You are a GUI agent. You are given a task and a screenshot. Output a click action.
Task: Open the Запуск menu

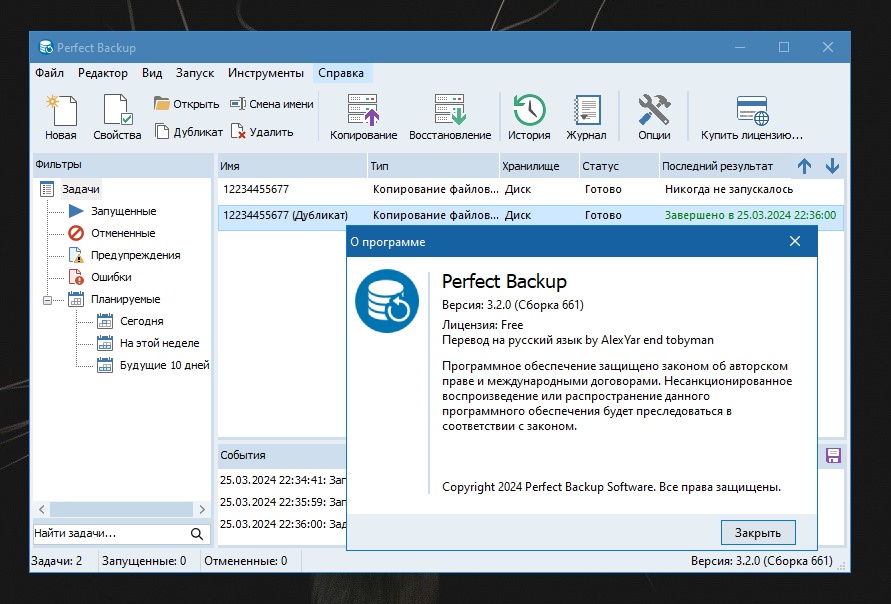(x=195, y=73)
